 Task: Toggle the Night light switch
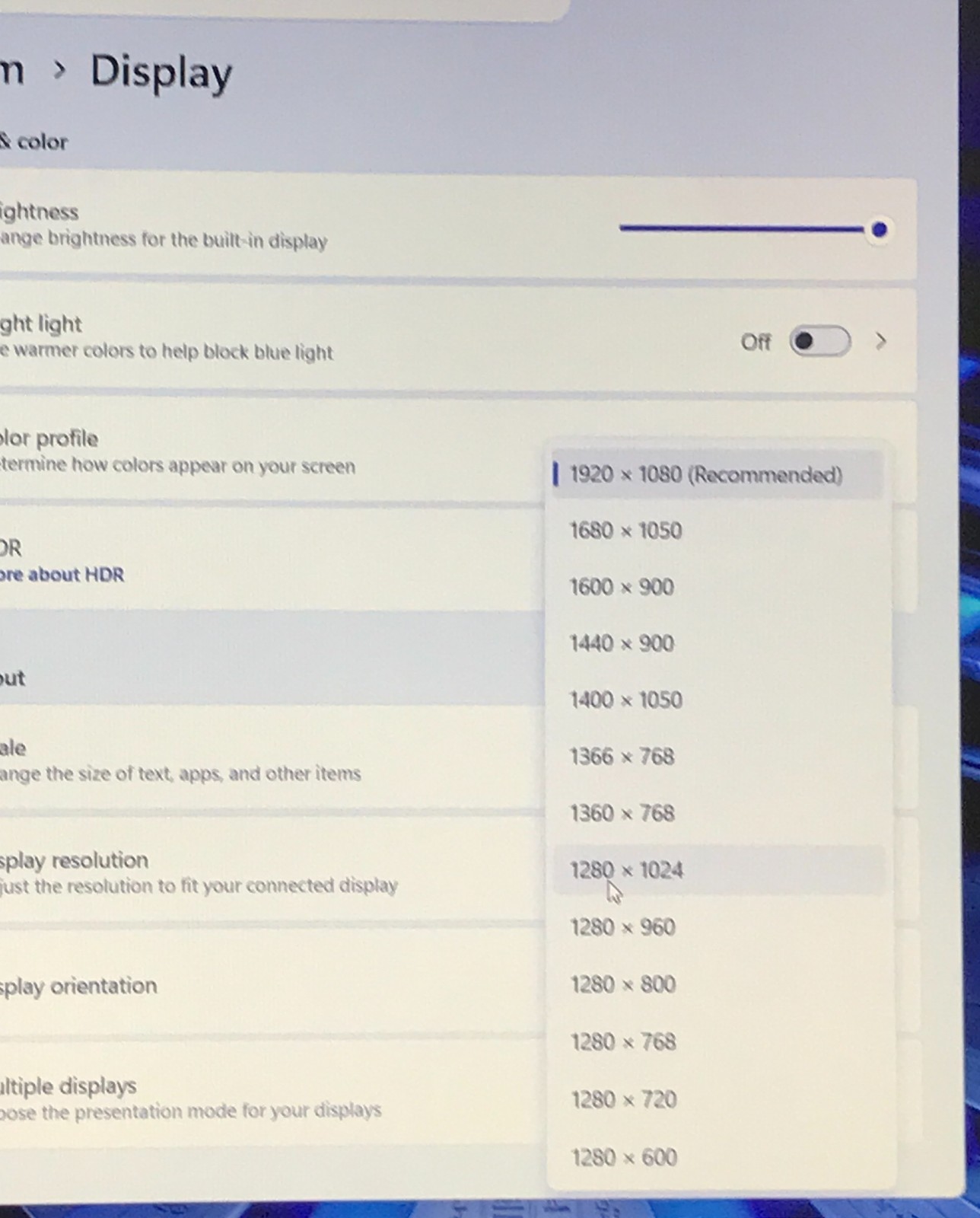[x=819, y=341]
